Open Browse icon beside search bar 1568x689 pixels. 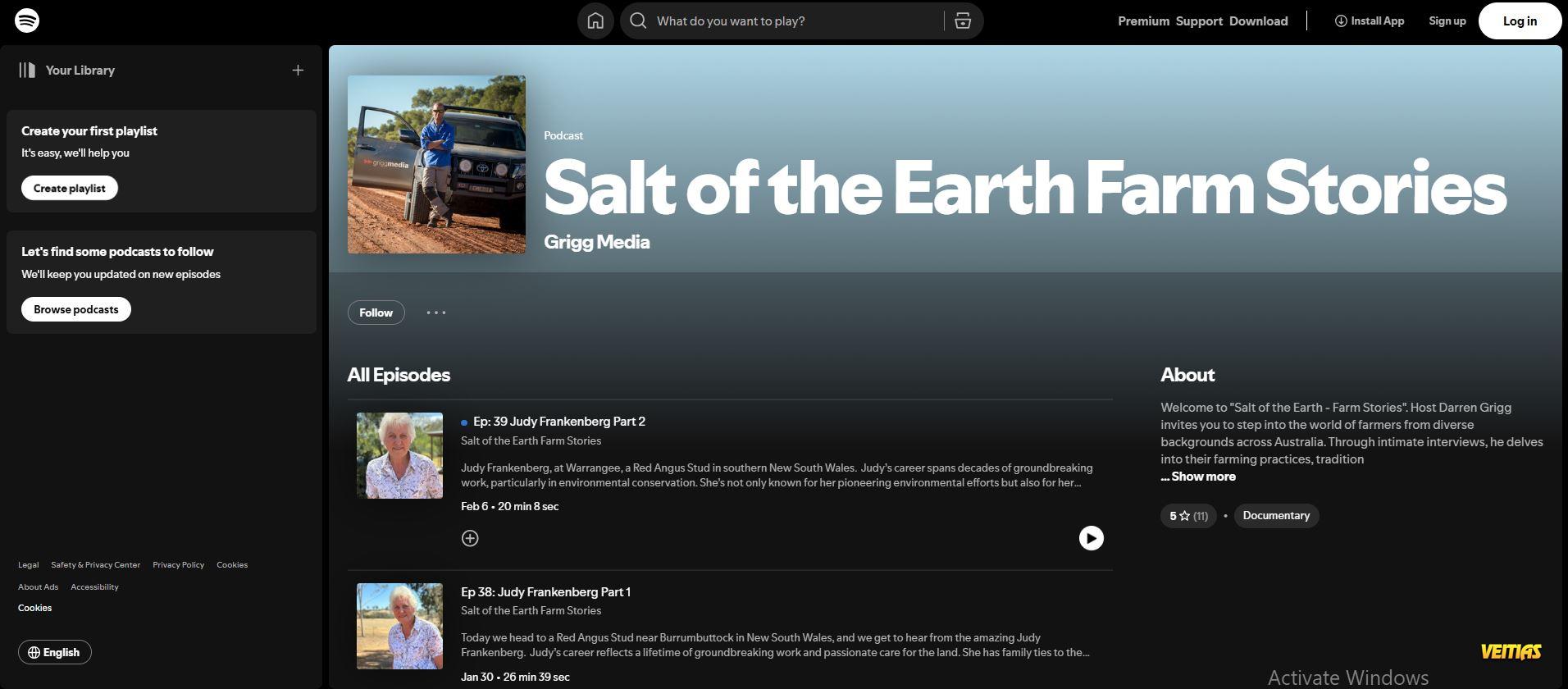963,21
